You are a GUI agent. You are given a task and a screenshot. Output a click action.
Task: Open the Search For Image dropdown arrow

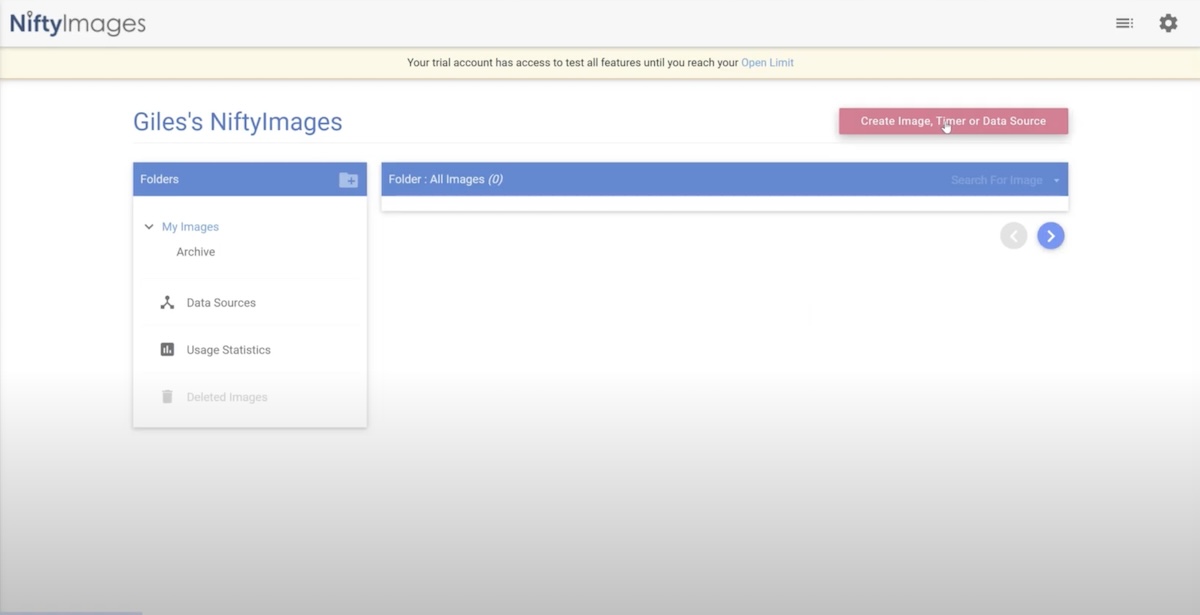click(x=1057, y=181)
